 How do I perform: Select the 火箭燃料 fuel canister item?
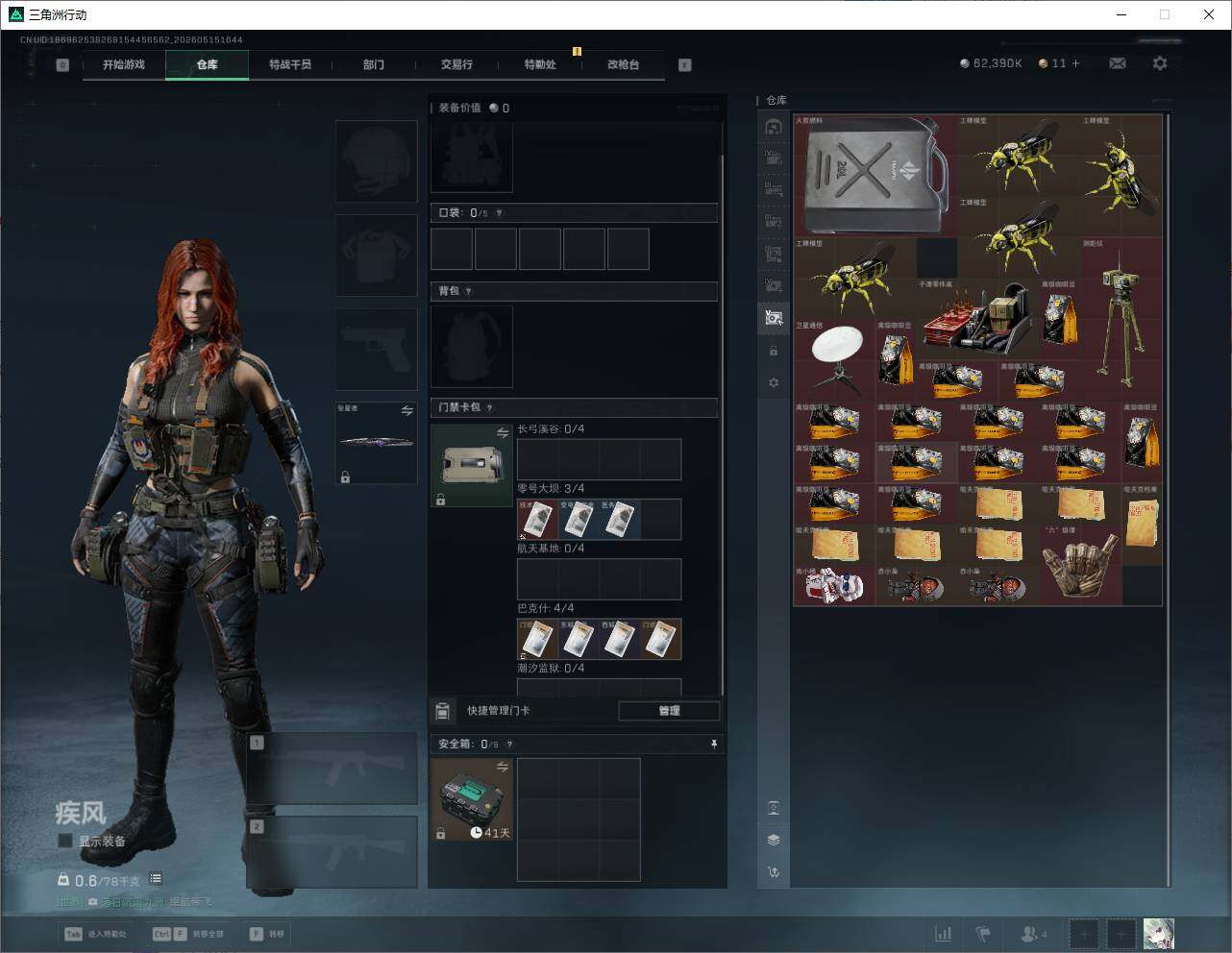[x=875, y=175]
